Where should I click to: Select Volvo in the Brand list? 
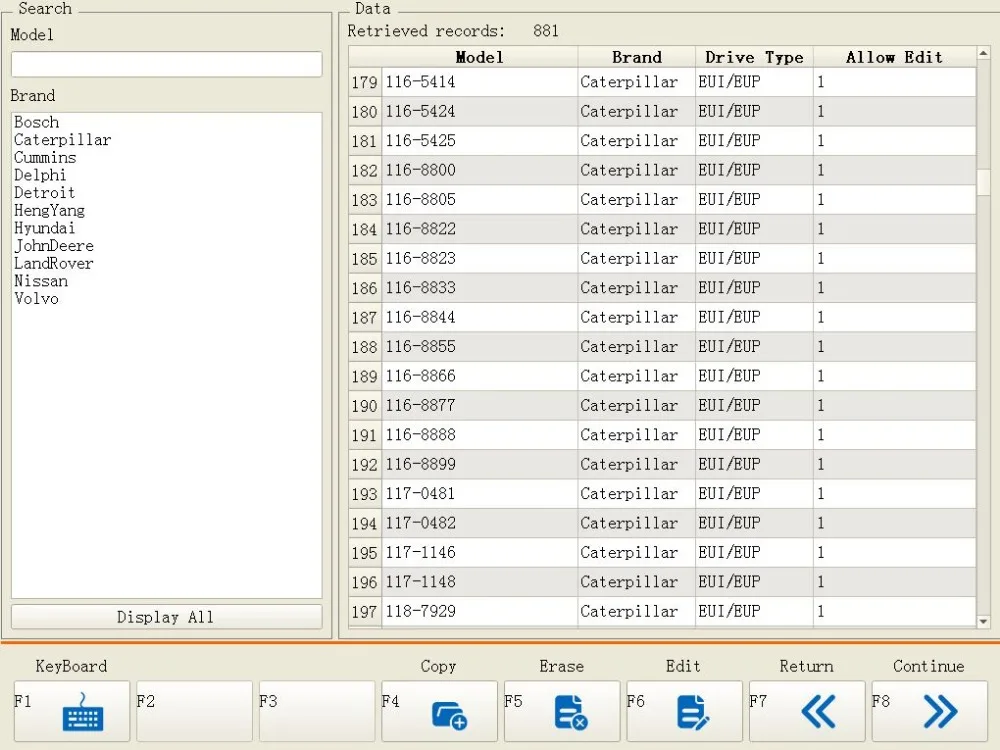point(36,298)
